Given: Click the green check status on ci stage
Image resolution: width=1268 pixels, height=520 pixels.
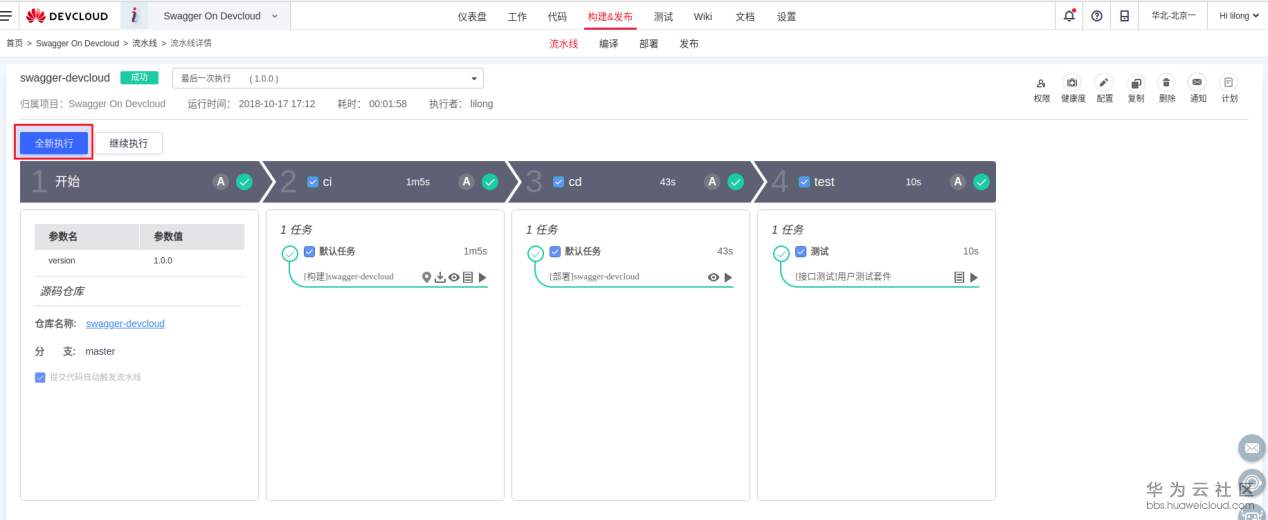Looking at the screenshot, I should (490, 182).
